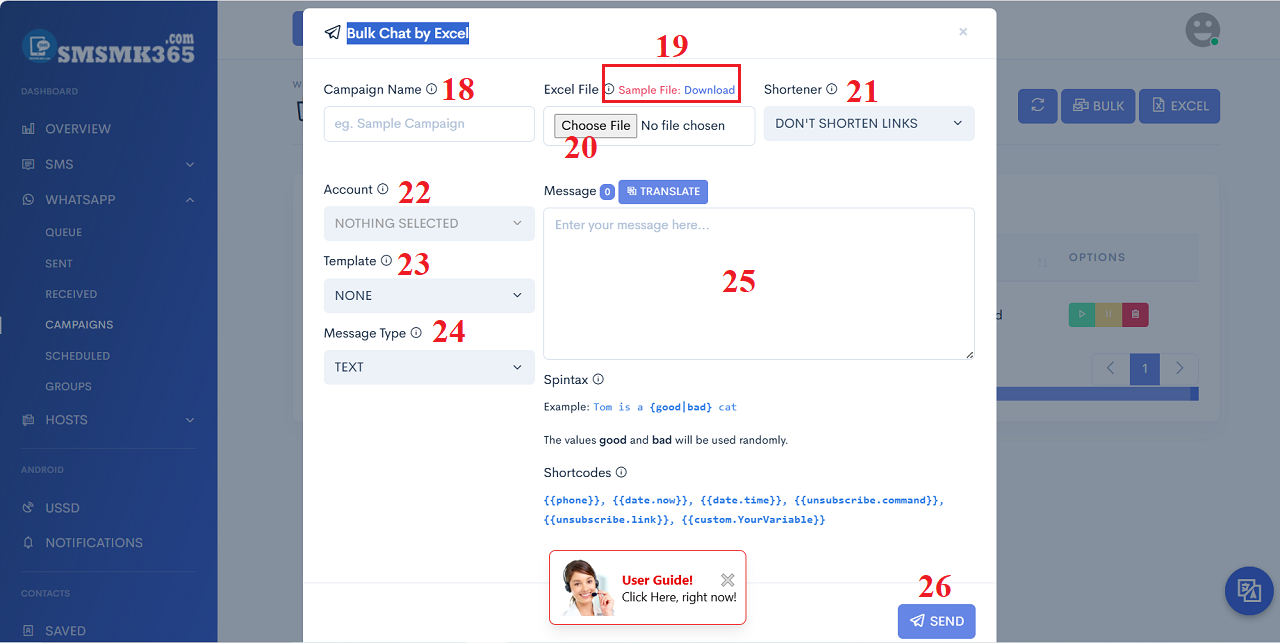
Task: Click the floating translate language button
Action: 1249,590
